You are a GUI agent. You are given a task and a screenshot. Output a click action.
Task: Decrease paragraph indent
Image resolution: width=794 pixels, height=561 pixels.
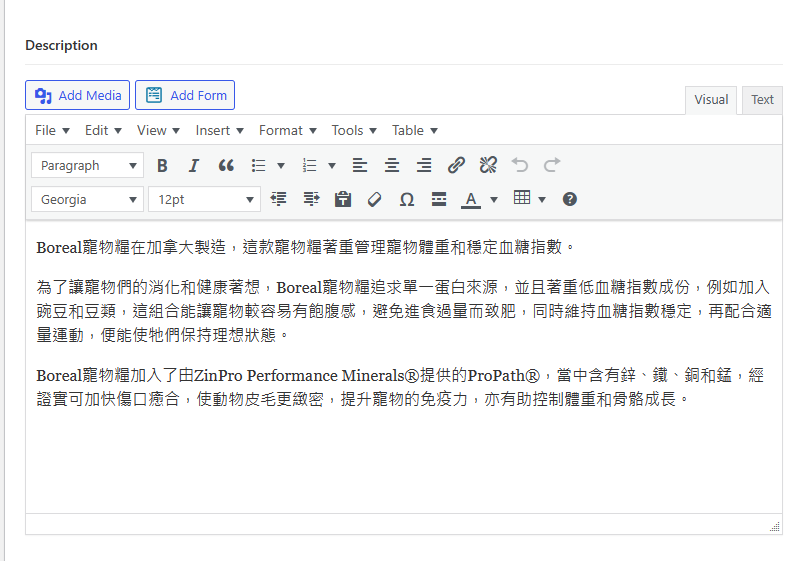click(x=279, y=199)
